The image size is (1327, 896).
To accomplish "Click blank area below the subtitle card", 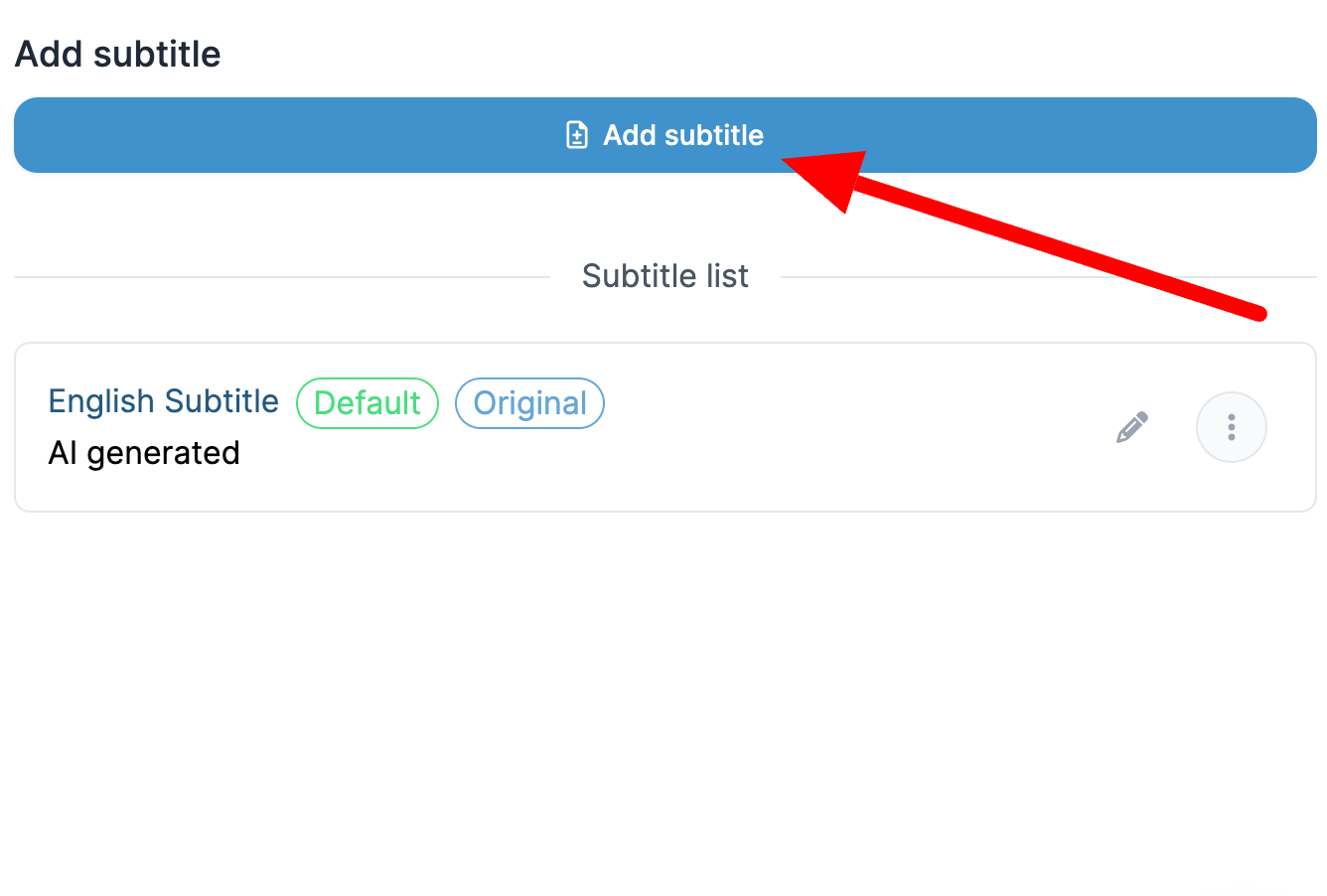I will click(665, 695).
